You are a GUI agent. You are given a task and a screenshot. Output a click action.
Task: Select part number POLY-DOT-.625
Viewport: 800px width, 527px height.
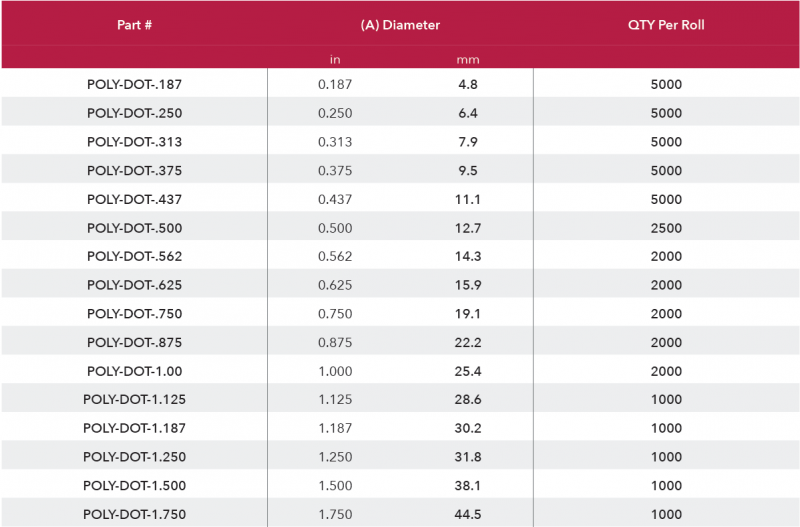(x=134, y=285)
